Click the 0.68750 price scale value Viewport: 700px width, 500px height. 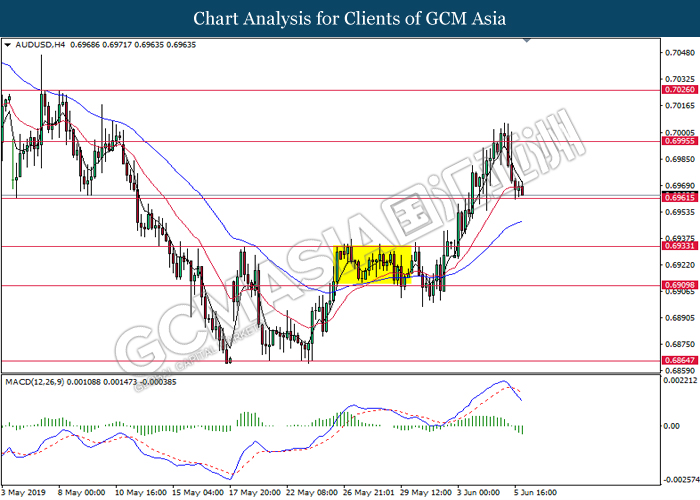(x=680, y=344)
